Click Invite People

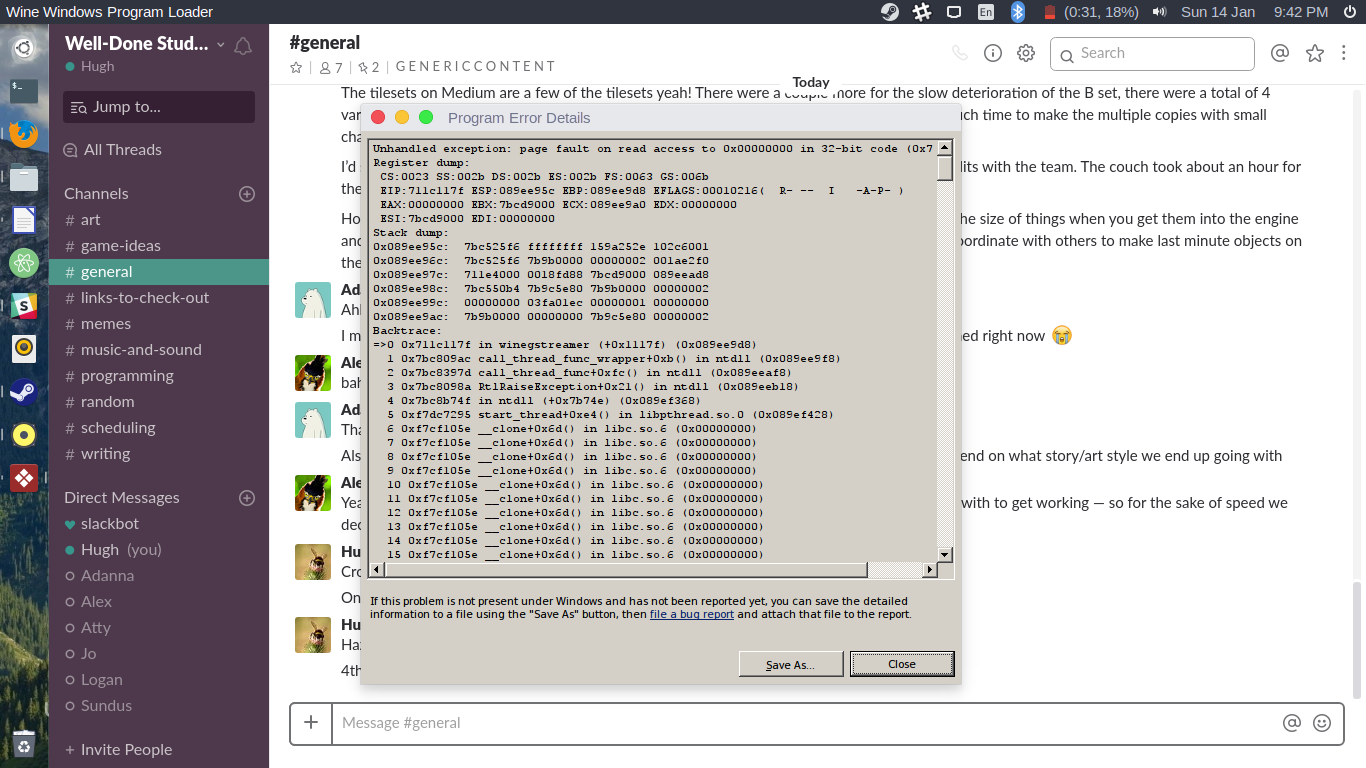(x=118, y=750)
